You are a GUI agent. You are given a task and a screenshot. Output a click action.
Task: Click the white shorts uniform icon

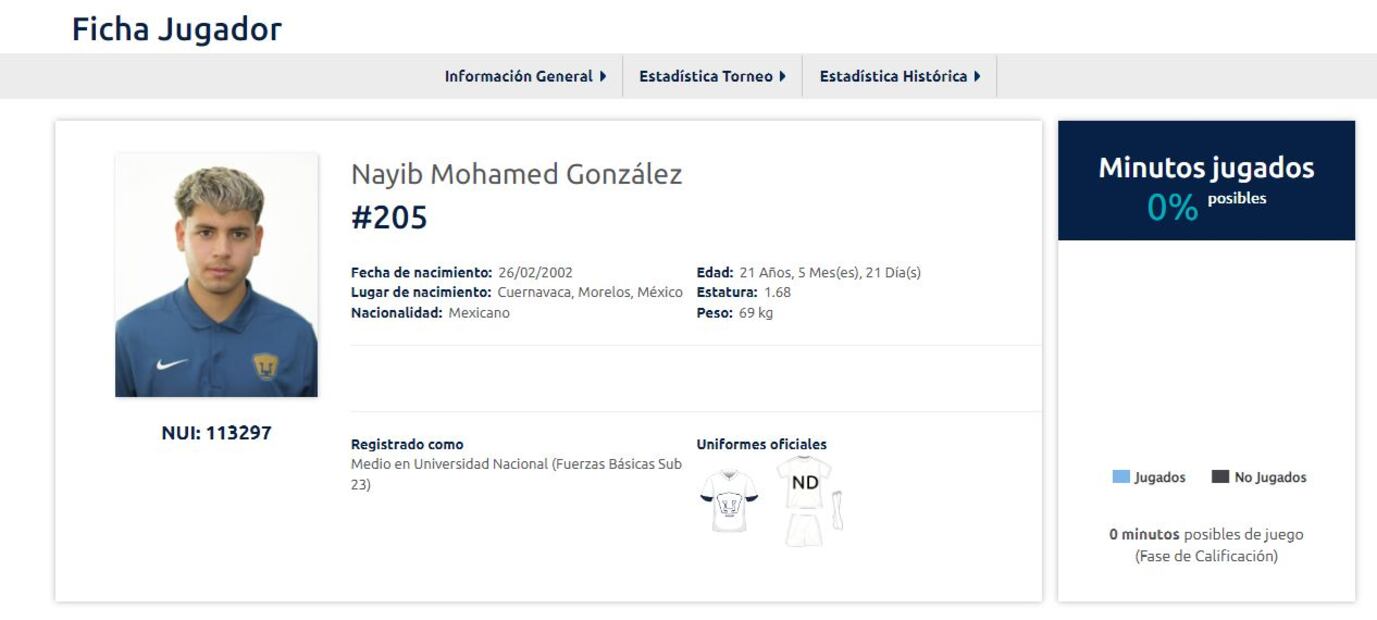click(804, 529)
